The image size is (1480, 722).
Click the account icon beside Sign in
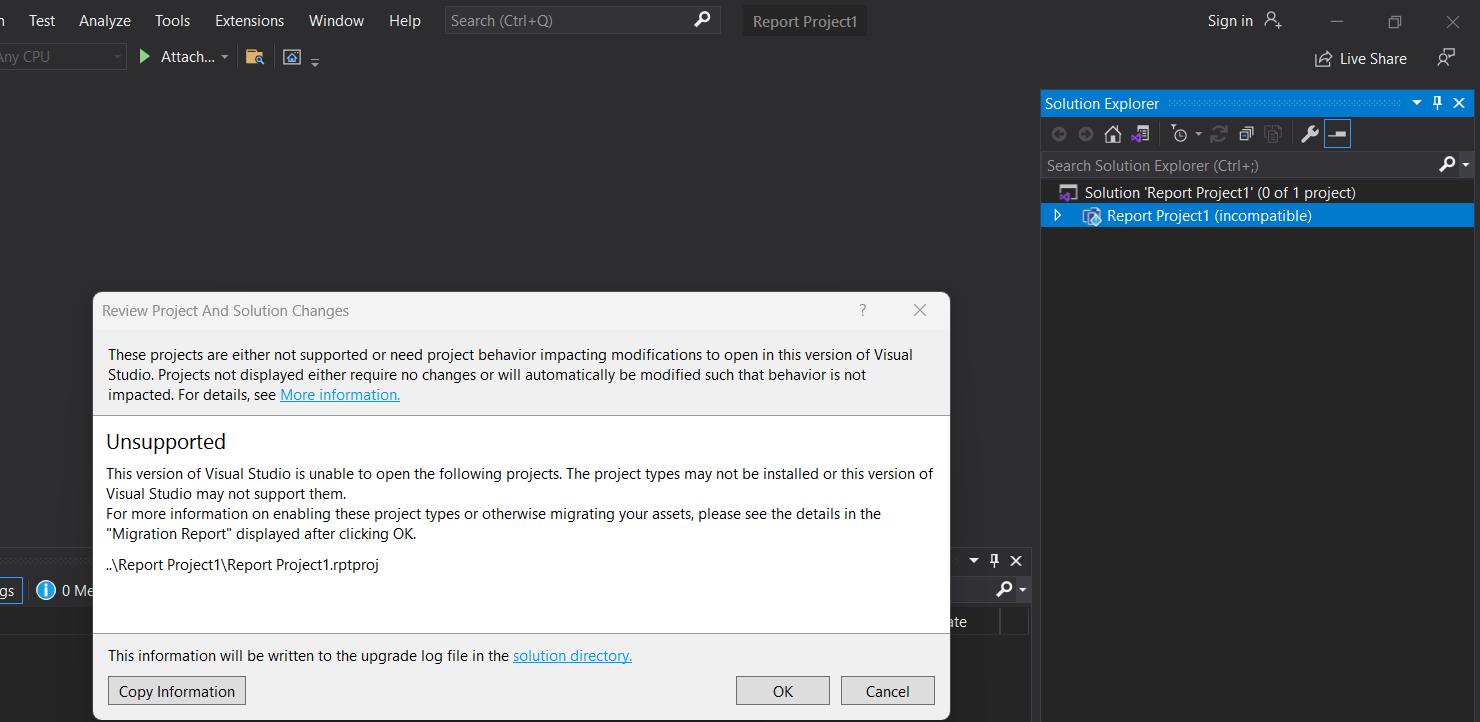(1273, 20)
